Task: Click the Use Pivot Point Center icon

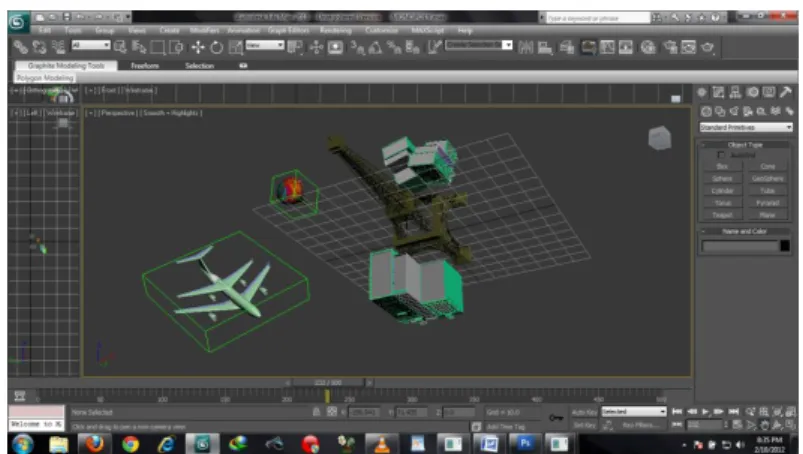Action: (295, 48)
